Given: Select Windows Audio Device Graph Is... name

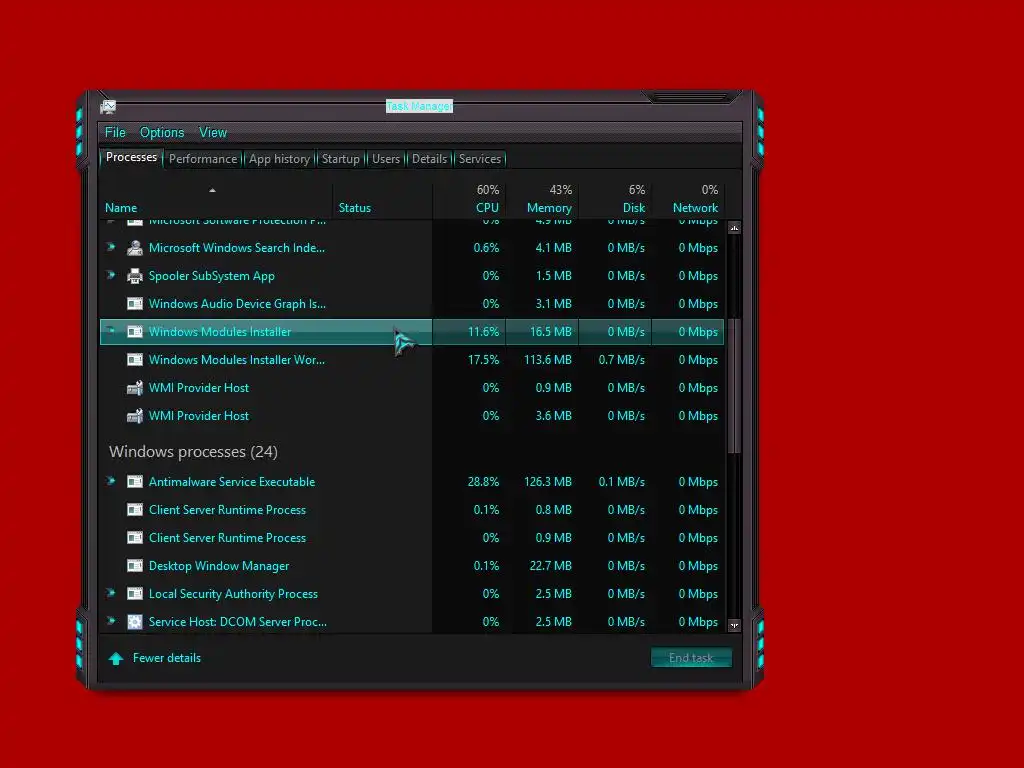Looking at the screenshot, I should coord(237,304).
